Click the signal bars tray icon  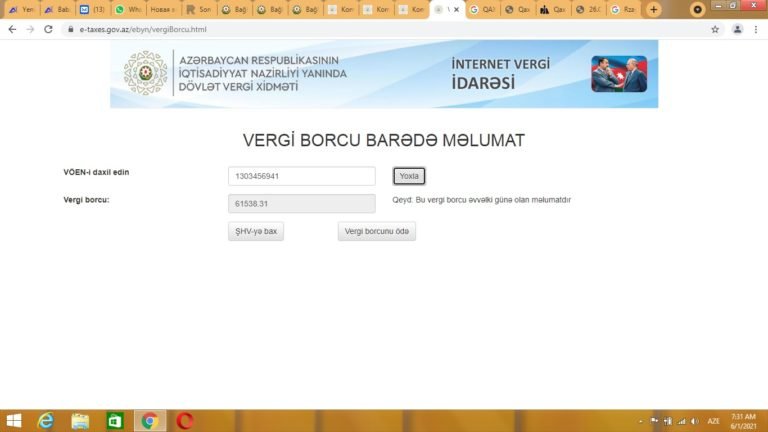pyautogui.click(x=681, y=421)
